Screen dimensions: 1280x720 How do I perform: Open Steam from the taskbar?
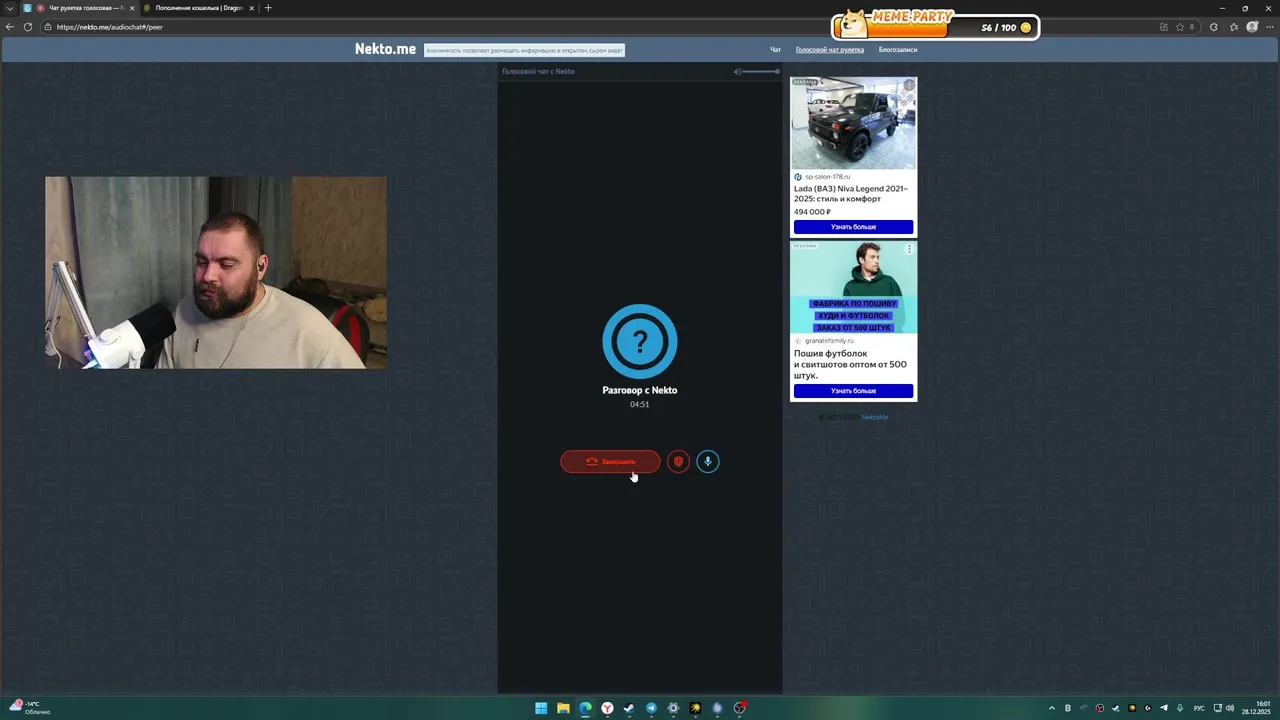629,708
